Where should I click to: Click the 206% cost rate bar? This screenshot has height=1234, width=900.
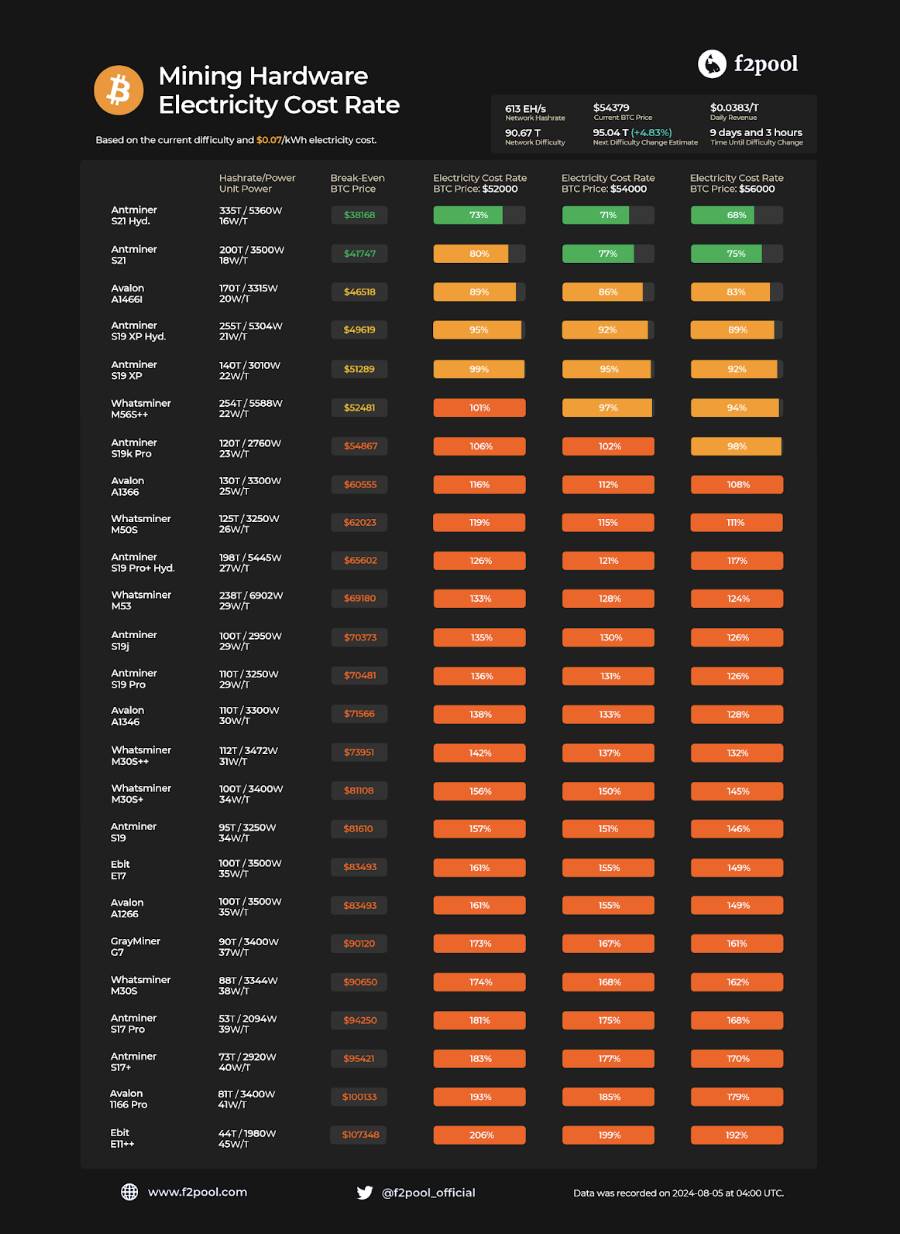(x=479, y=1135)
